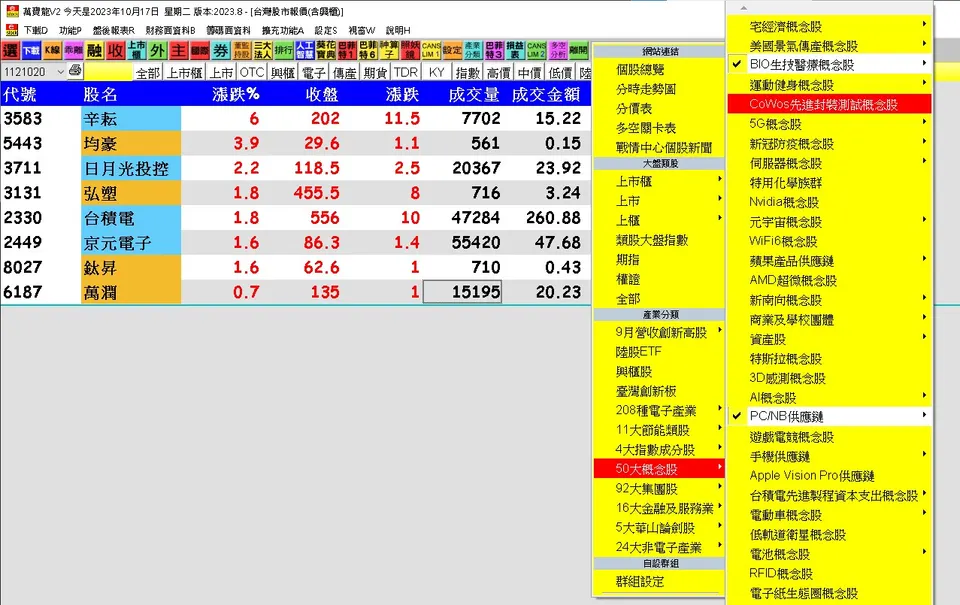Switch to the 全部 filter tab

pyautogui.click(x=148, y=73)
